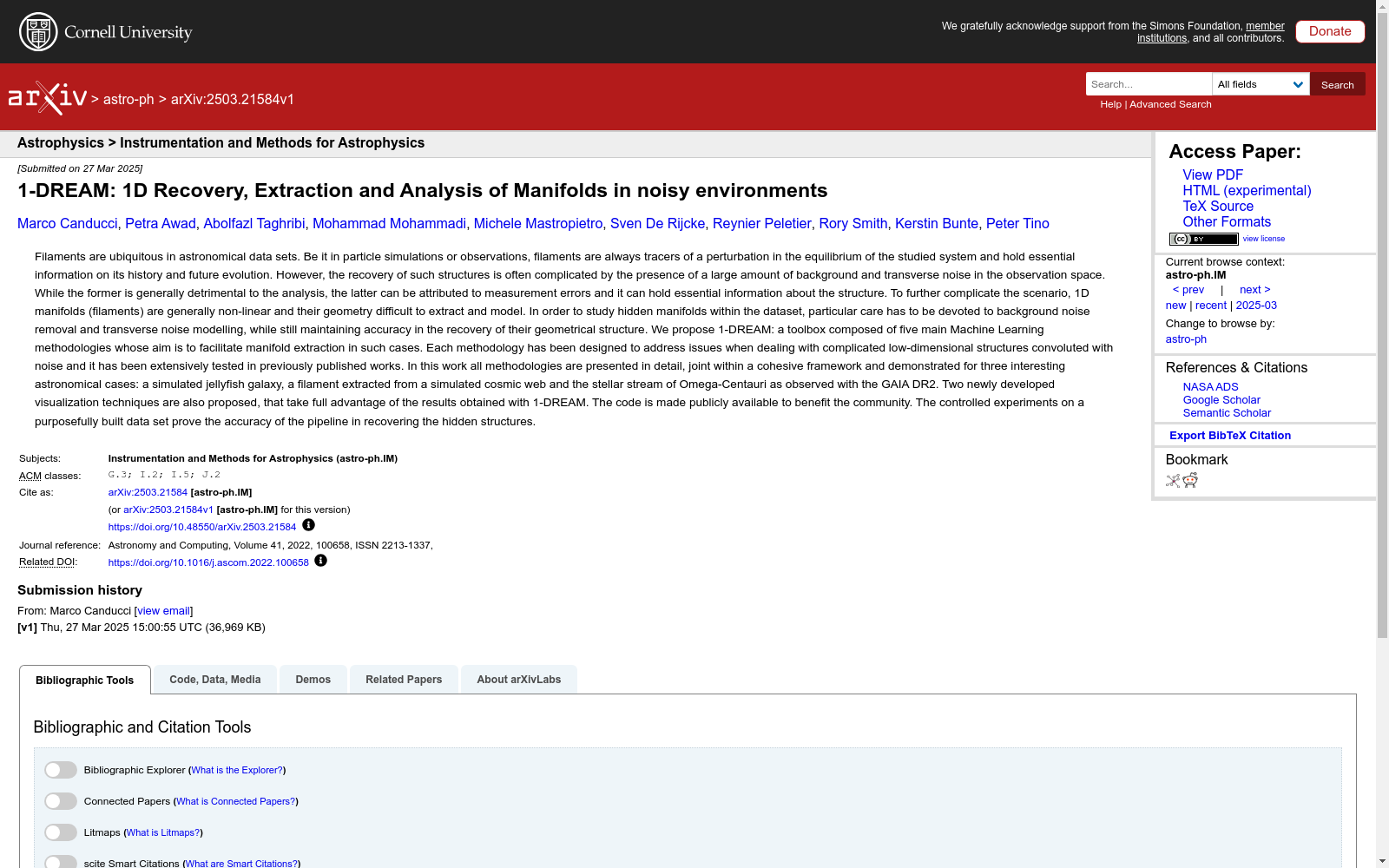Click the Search button
This screenshot has height=868, width=1389.
point(1338,84)
